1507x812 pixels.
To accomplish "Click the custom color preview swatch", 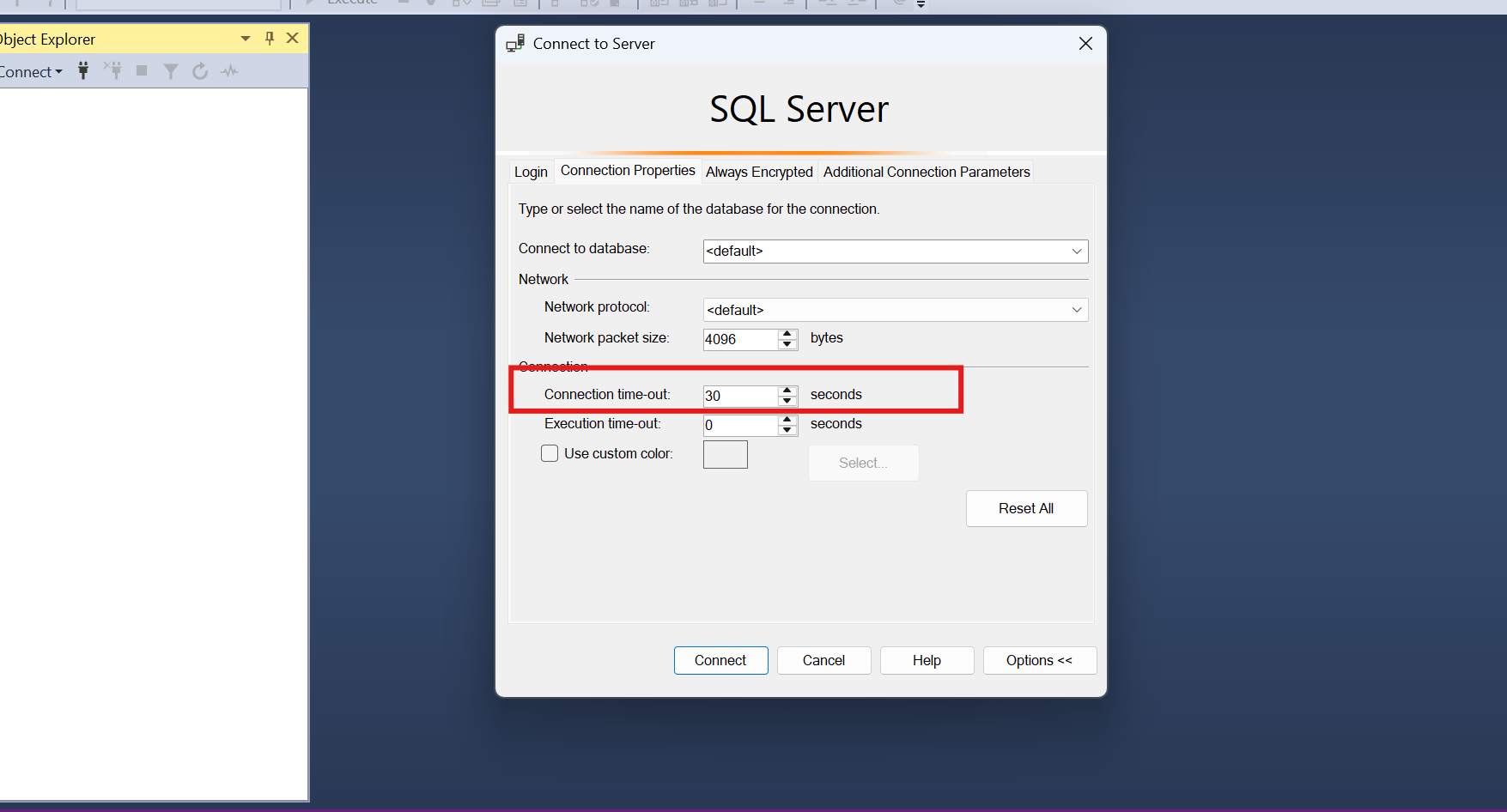I will [726, 454].
